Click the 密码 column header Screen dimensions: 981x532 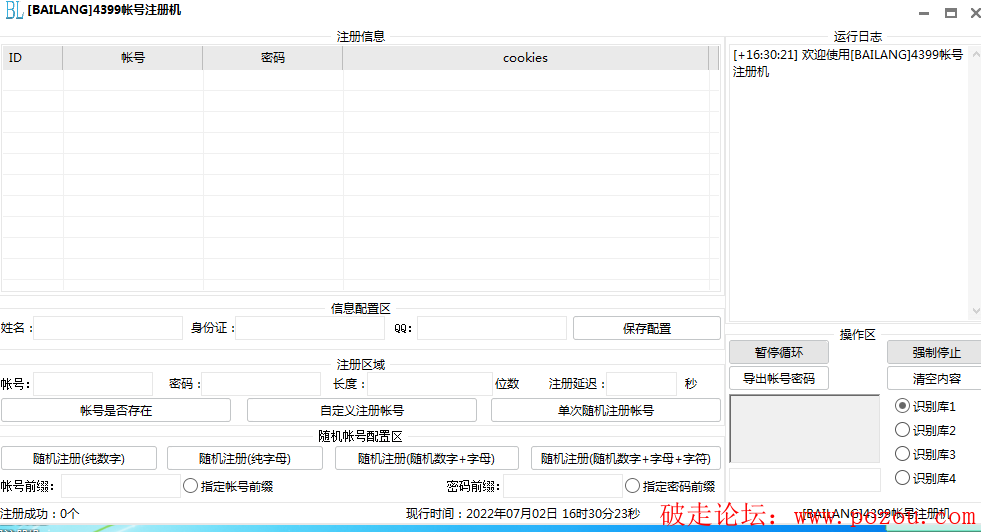coord(273,58)
